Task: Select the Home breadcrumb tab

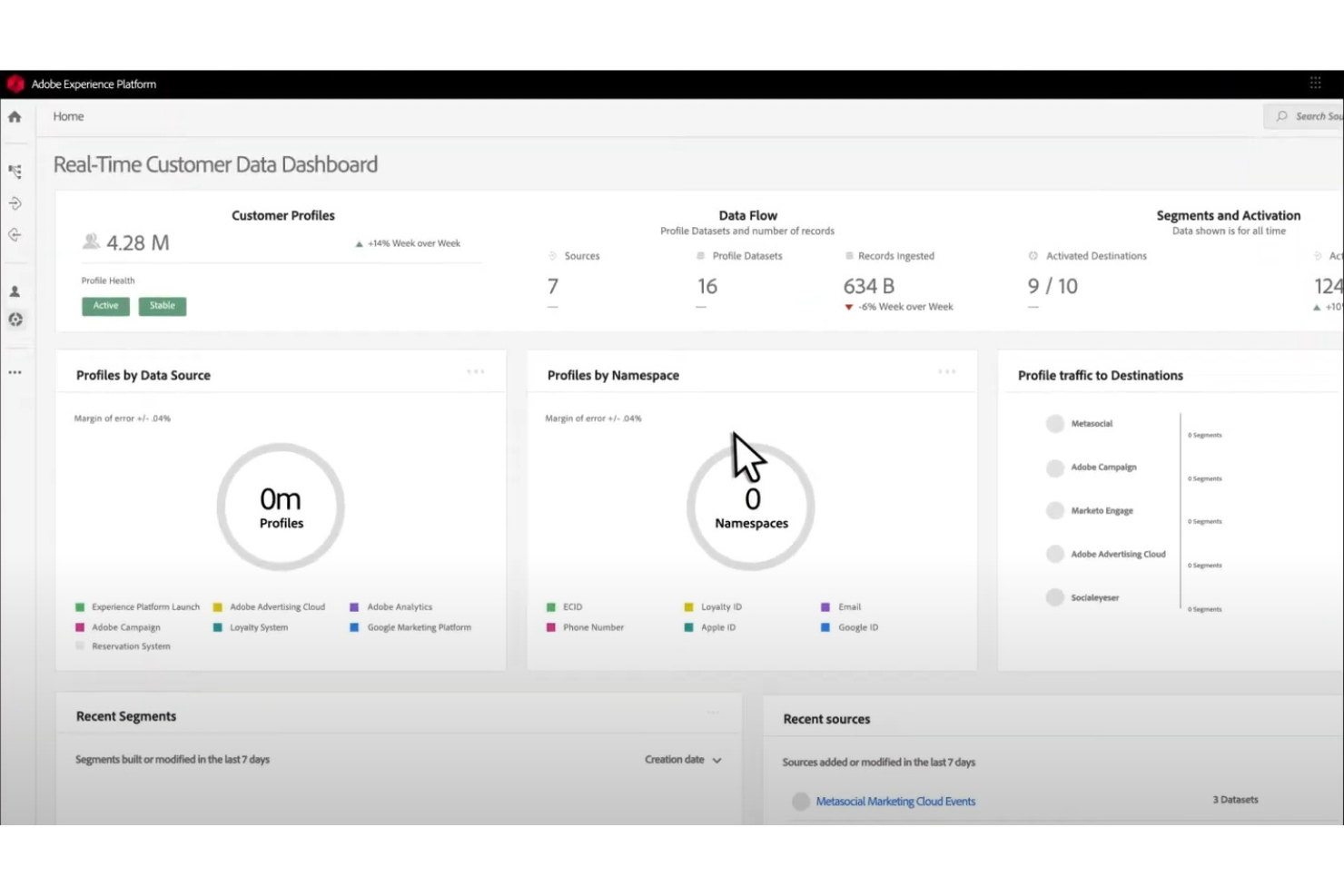Action: coord(68,116)
